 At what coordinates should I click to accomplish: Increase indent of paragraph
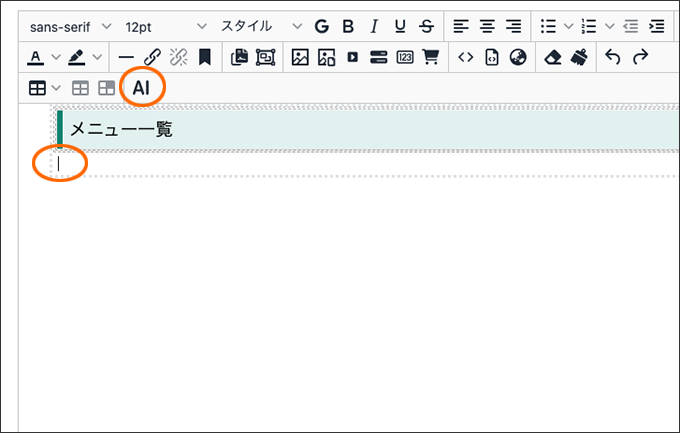pos(657,27)
